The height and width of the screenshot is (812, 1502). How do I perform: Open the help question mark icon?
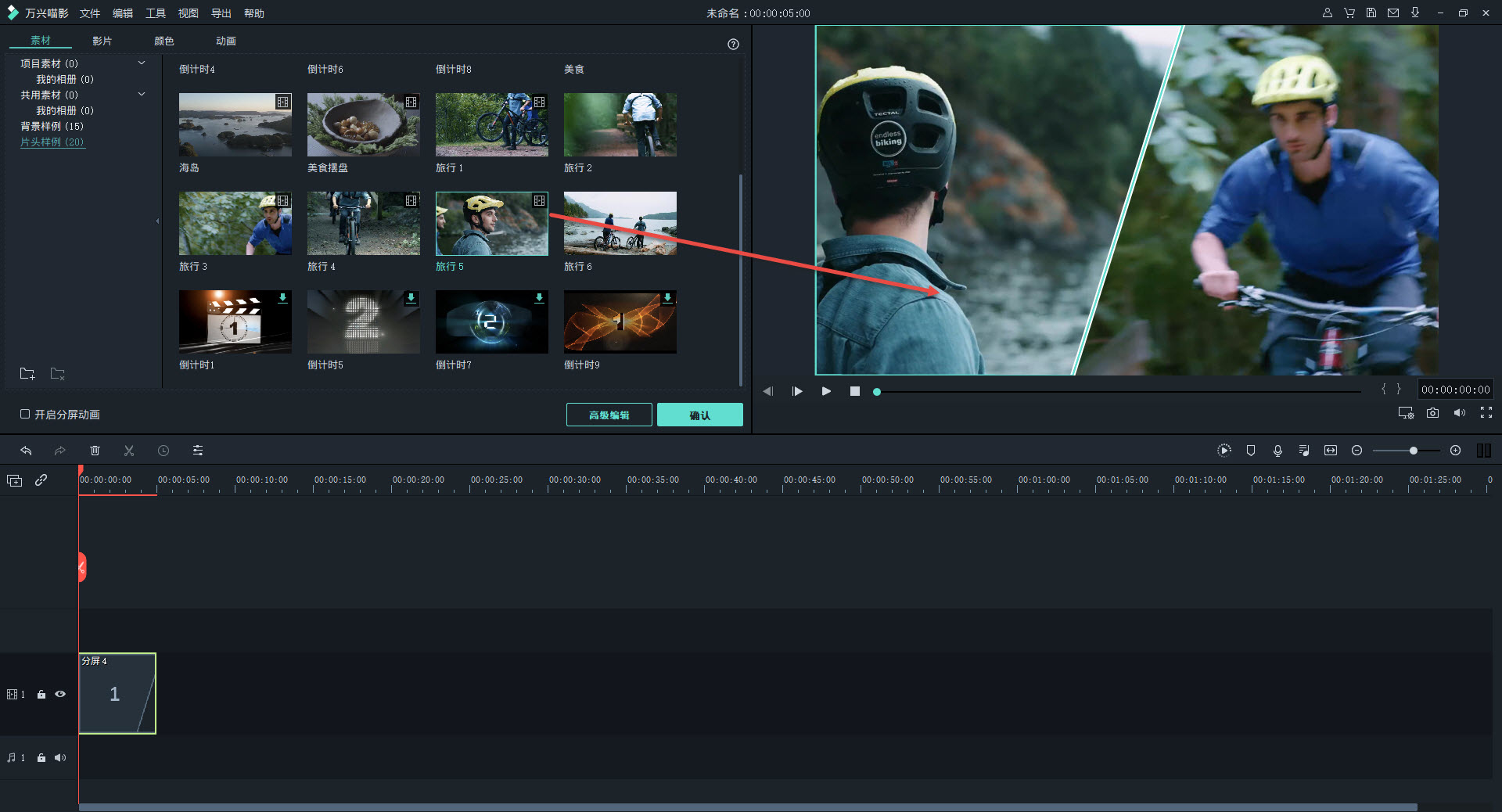tap(733, 45)
